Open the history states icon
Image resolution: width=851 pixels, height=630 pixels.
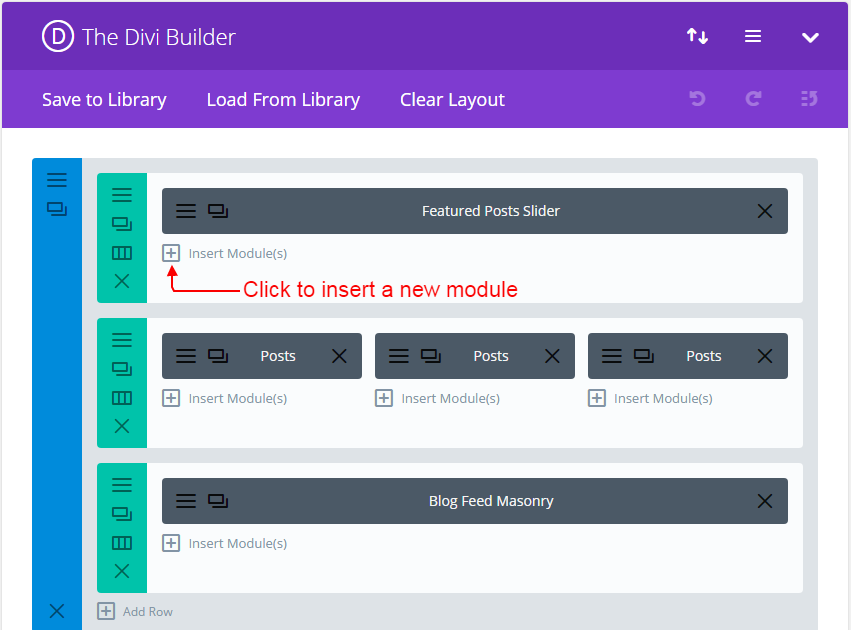click(809, 99)
